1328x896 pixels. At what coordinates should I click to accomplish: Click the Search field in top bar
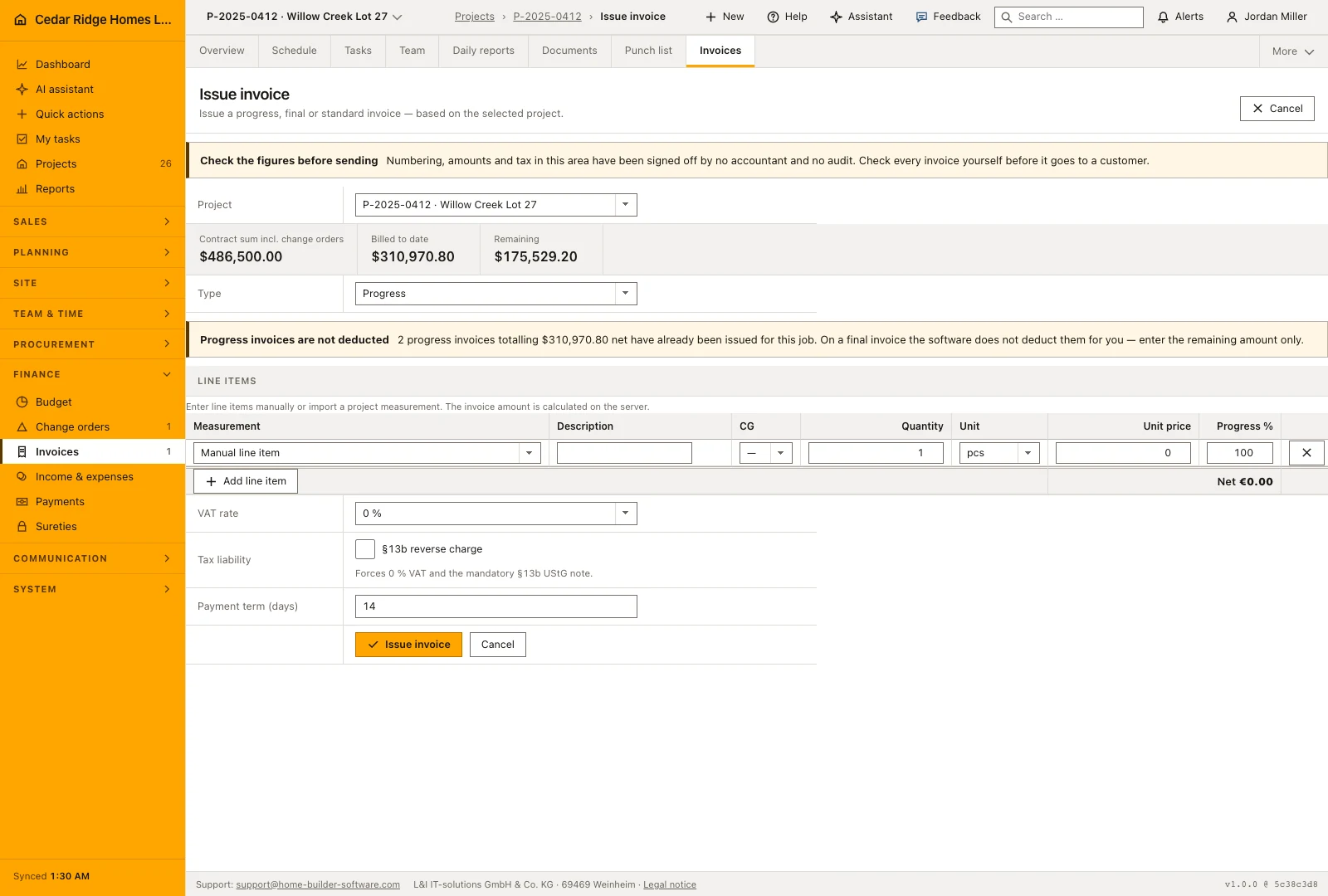click(x=1069, y=17)
